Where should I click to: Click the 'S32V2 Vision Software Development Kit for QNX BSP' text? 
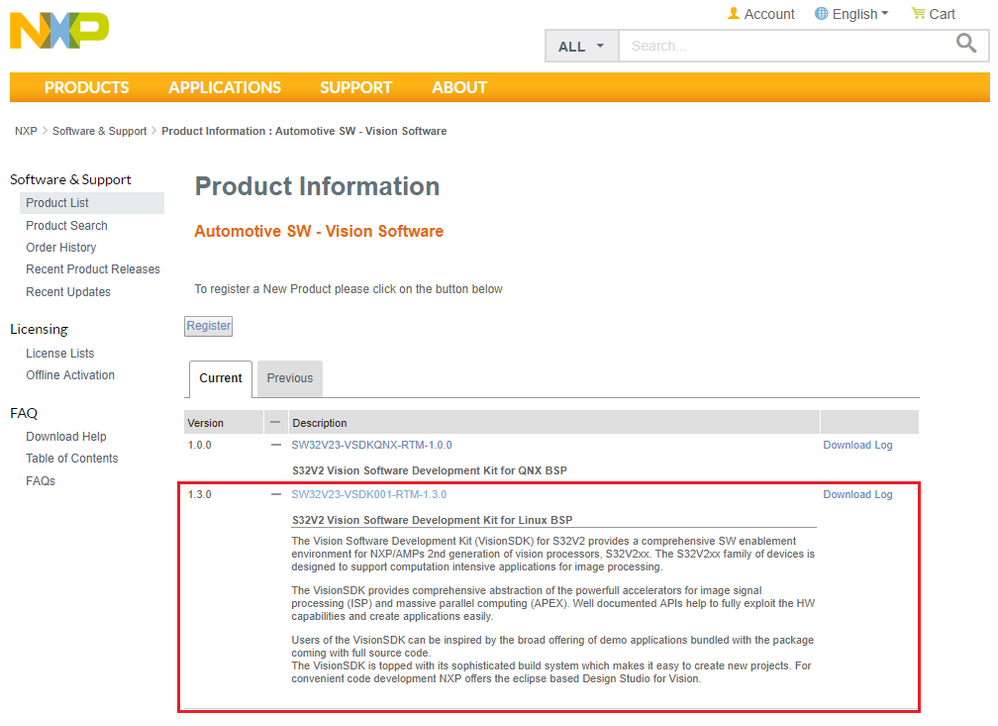430,471
